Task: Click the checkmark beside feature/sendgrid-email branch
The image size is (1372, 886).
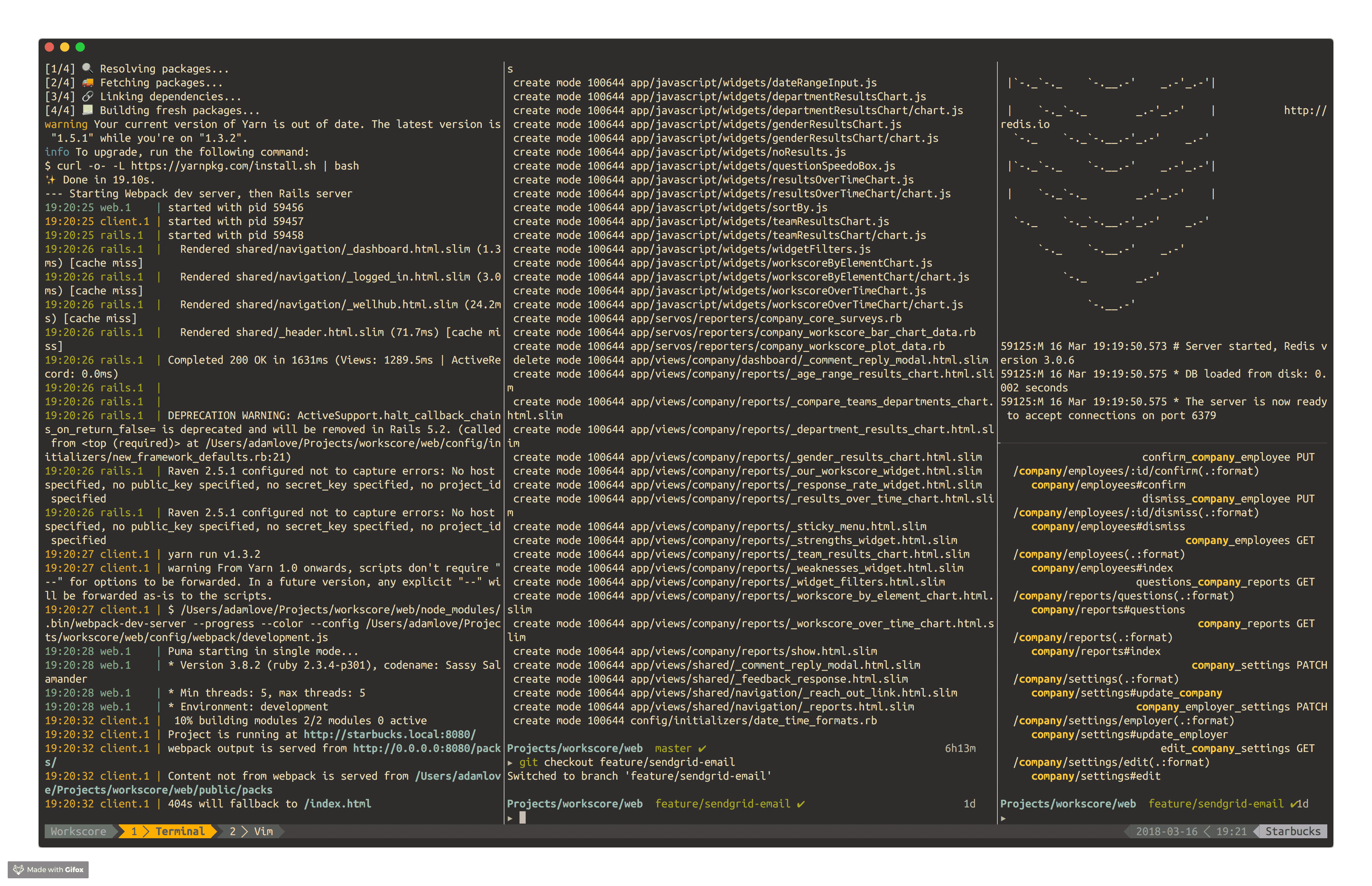Action: [x=801, y=804]
